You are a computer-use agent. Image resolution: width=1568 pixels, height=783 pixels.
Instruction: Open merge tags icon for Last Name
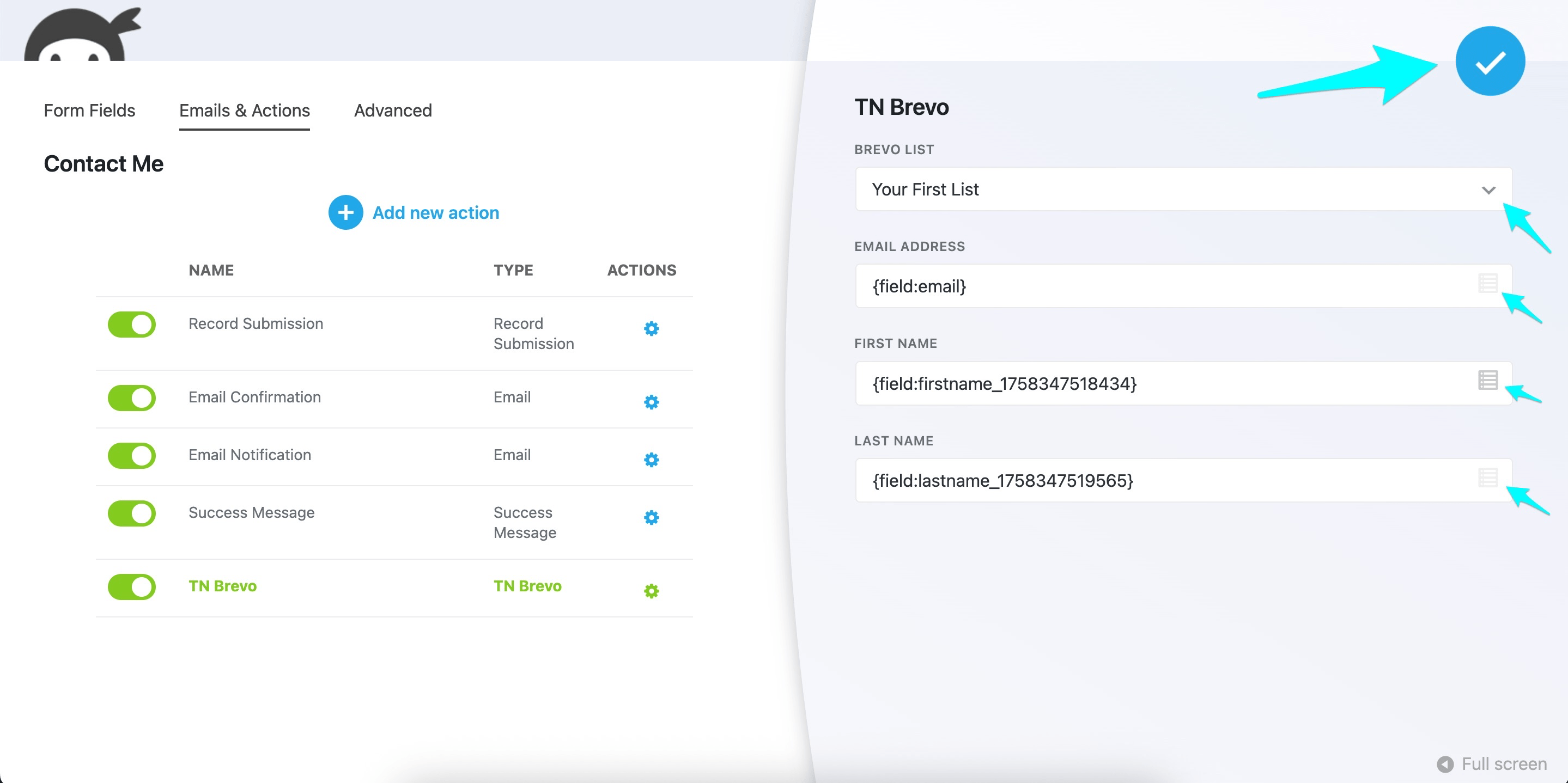click(1488, 478)
